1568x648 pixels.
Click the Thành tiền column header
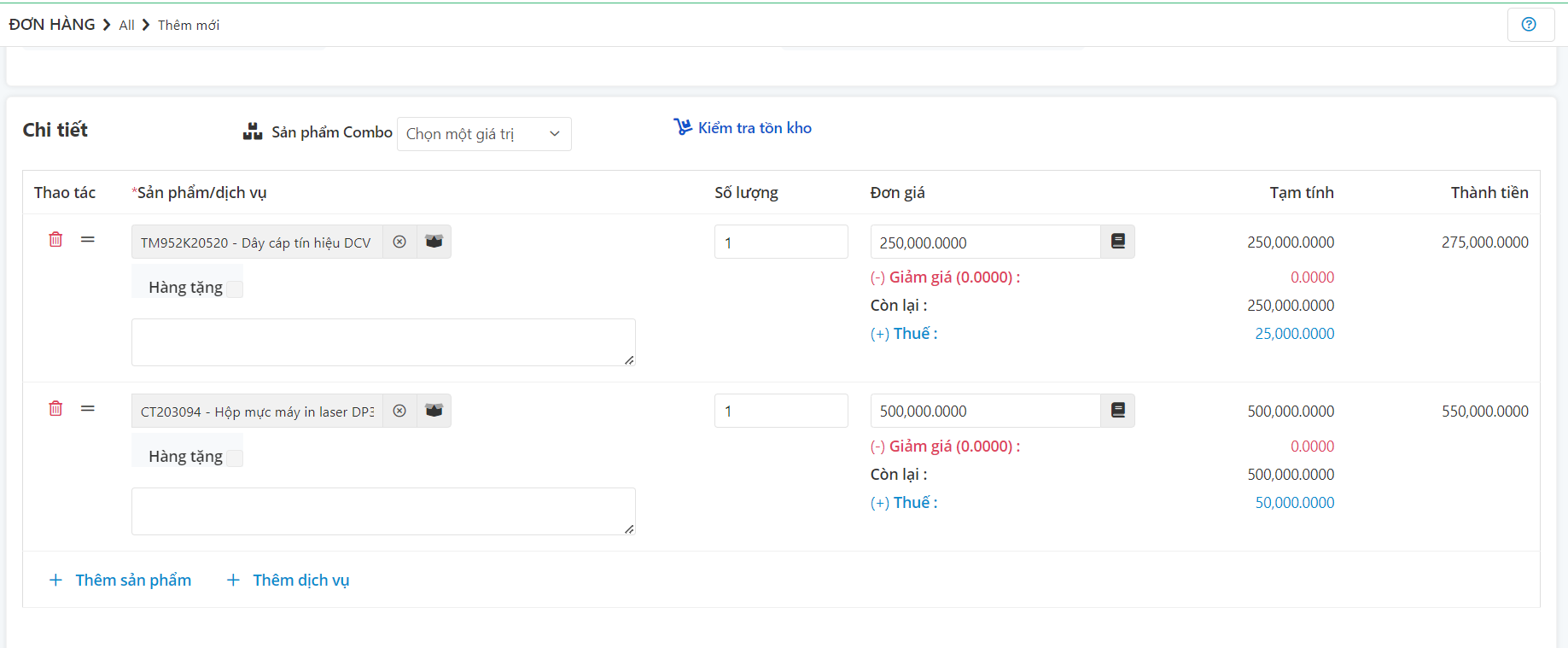1489,193
